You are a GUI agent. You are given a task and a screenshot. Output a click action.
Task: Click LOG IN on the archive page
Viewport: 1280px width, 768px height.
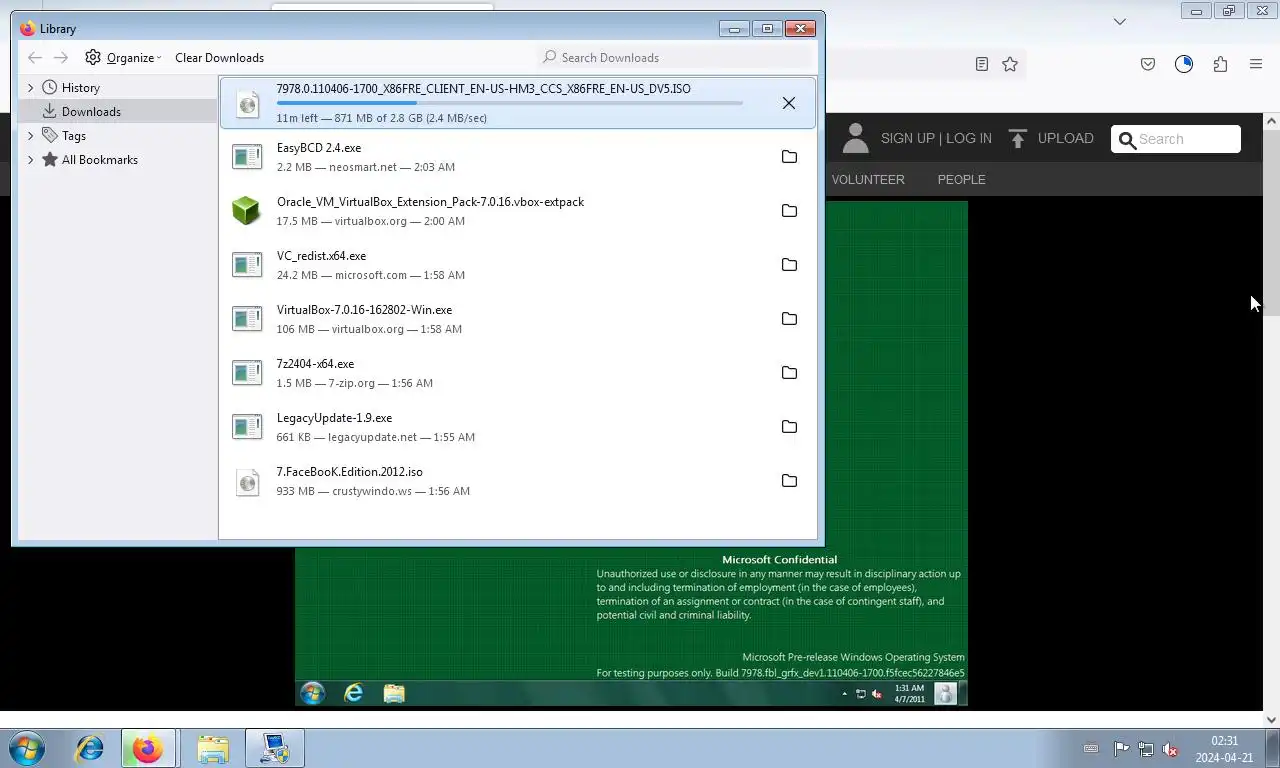coord(968,139)
